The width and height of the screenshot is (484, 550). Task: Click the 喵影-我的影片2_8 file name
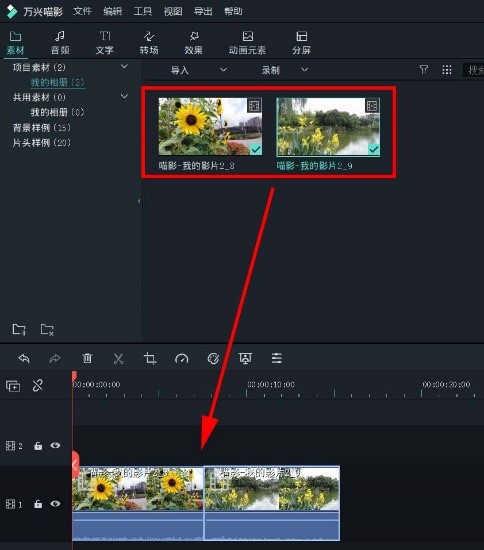196,166
